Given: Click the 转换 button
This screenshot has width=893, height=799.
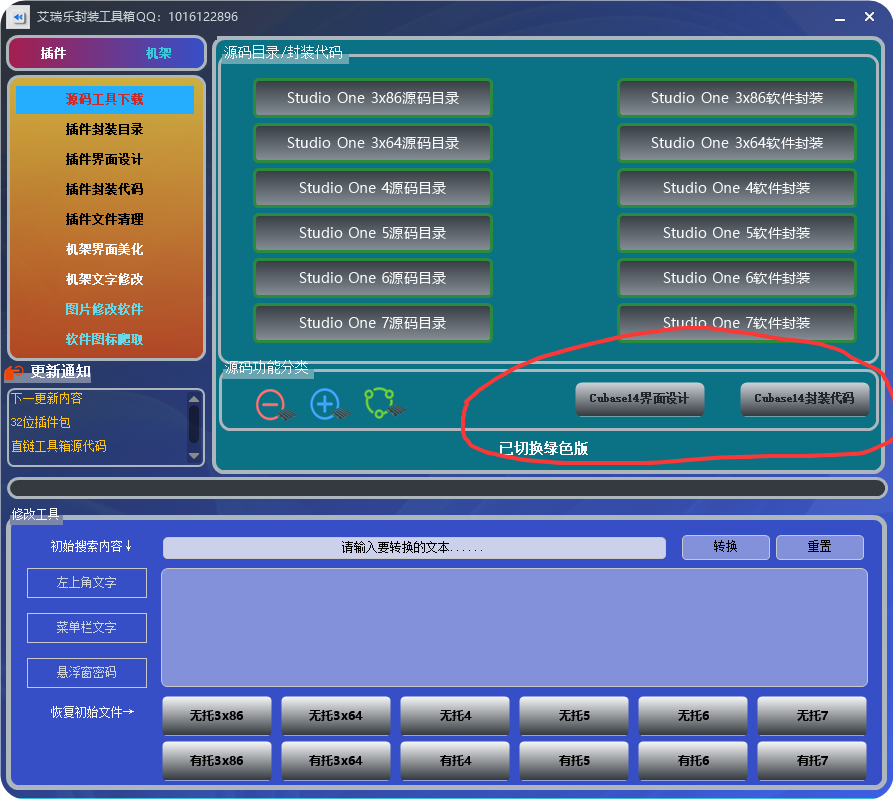Looking at the screenshot, I should pos(726,547).
